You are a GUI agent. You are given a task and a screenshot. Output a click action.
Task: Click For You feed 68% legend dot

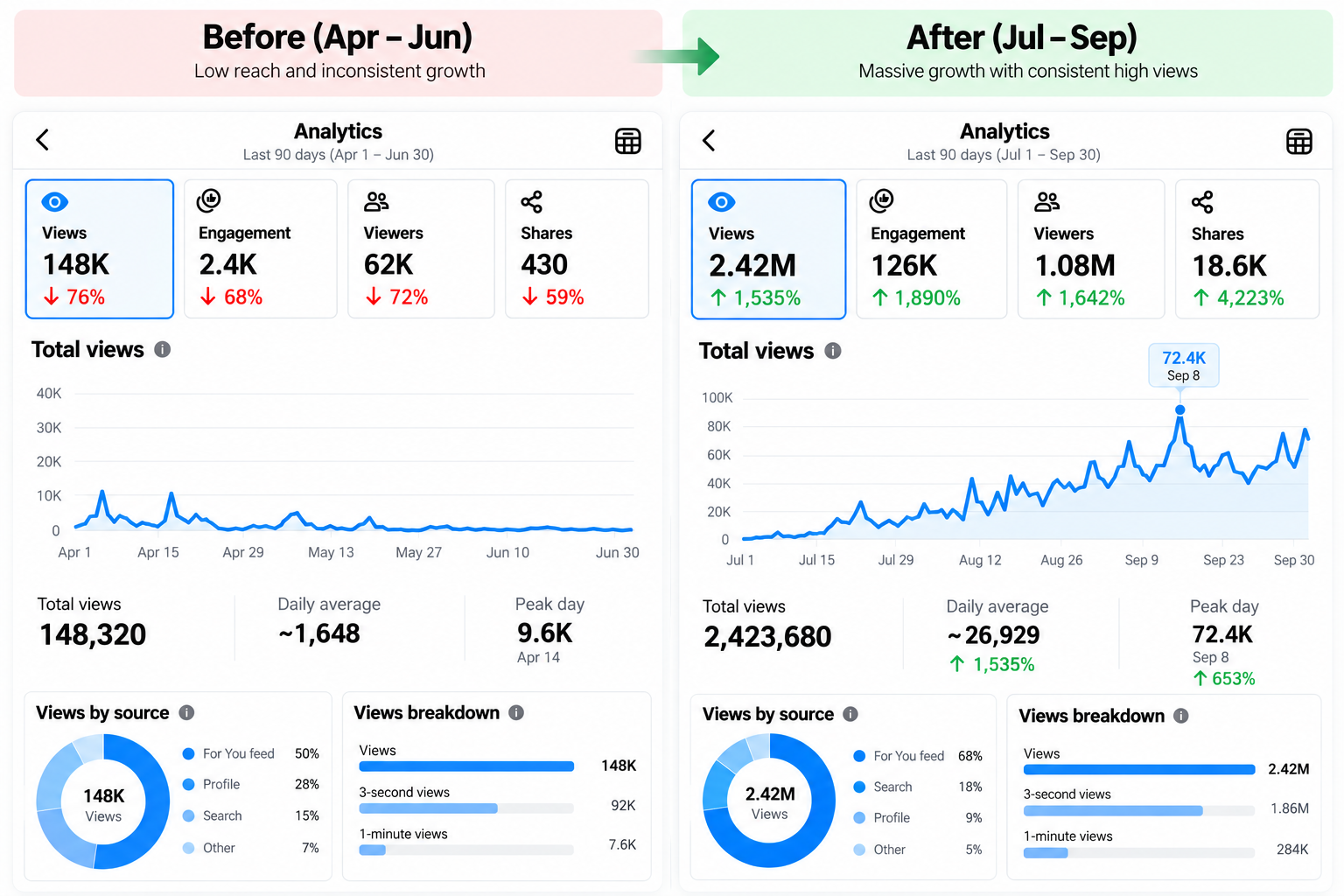coord(859,756)
